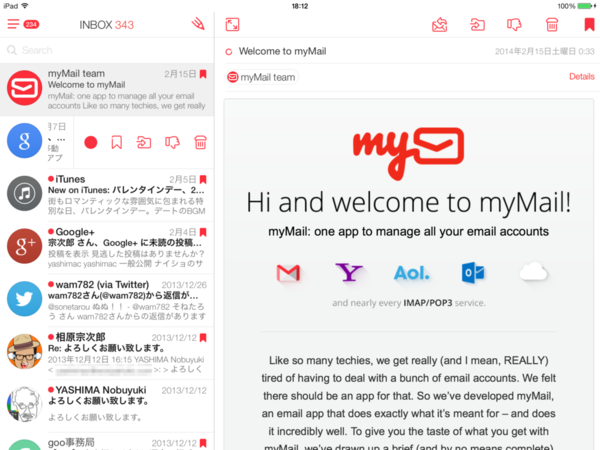The image size is (600, 450).
Task: Toggle flag on the goo事務局 message
Action: coord(203,443)
